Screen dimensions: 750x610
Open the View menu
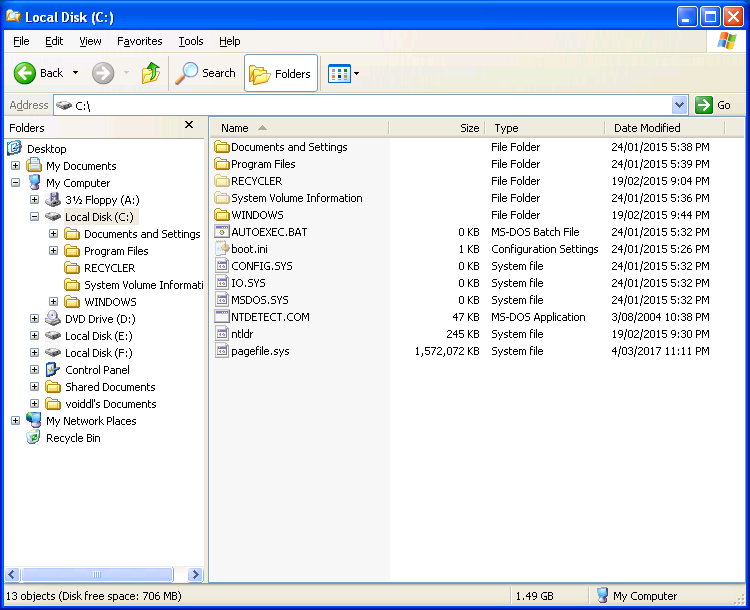coord(90,41)
